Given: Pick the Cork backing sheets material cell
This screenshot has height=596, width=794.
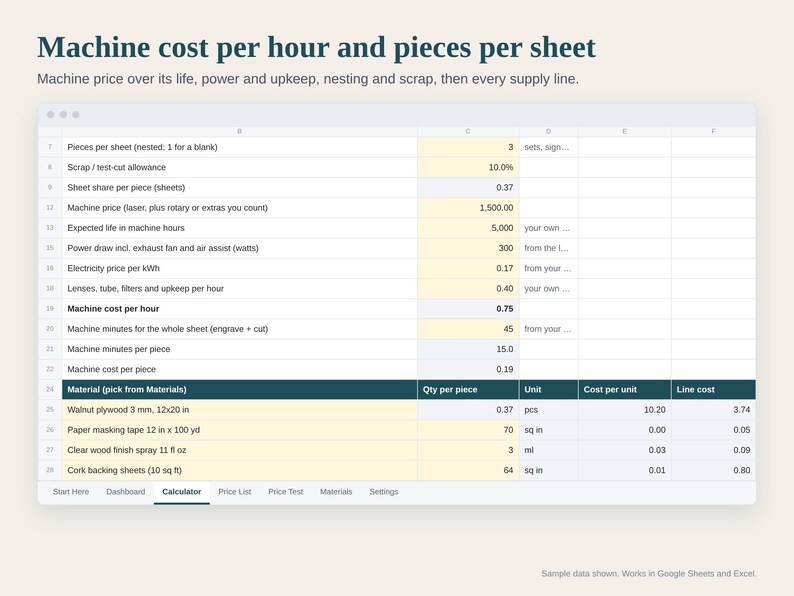Looking at the screenshot, I should tap(240, 470).
